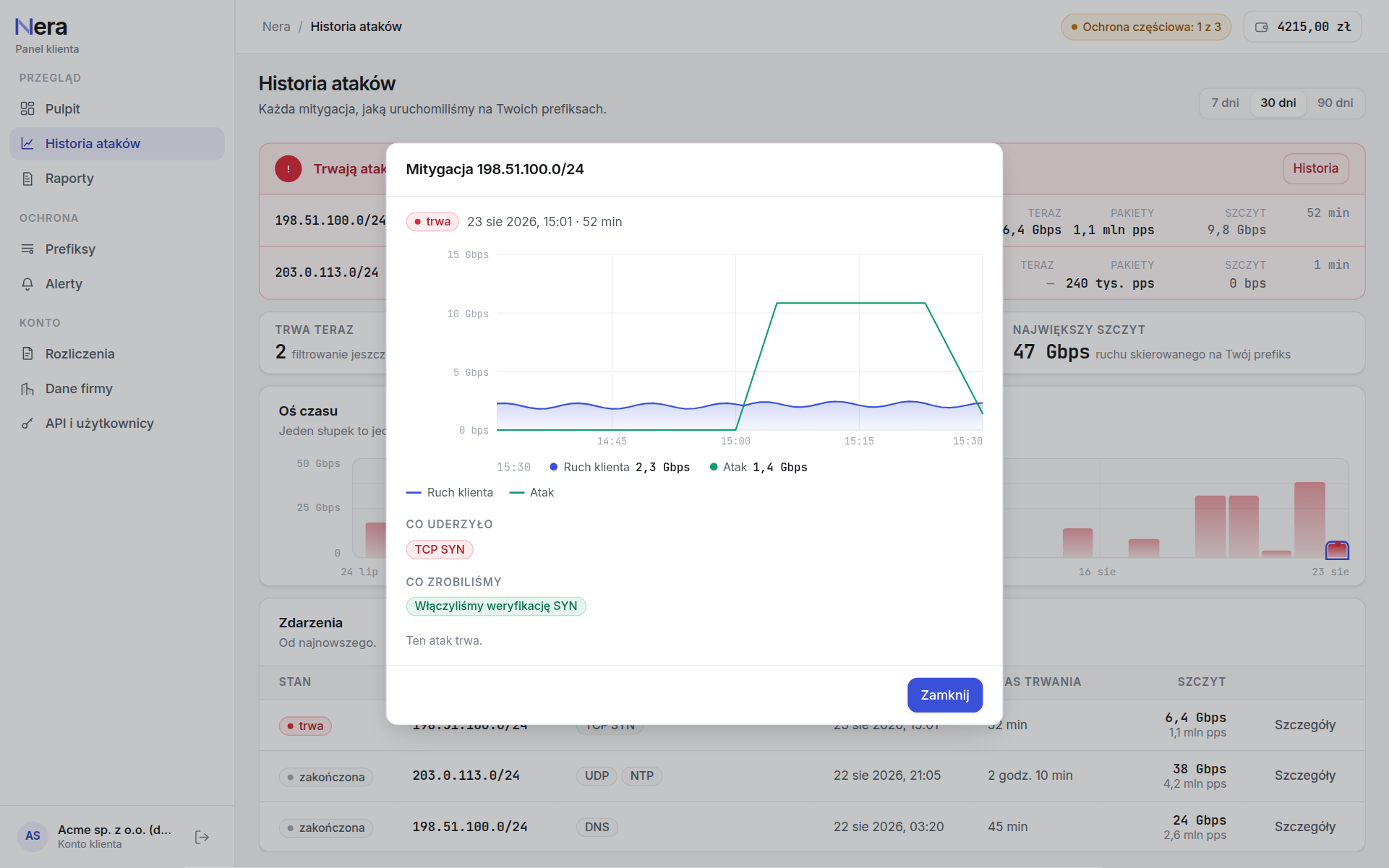Click the DNS tag in events table
Screen dimensions: 1389x868
pos(597,828)
